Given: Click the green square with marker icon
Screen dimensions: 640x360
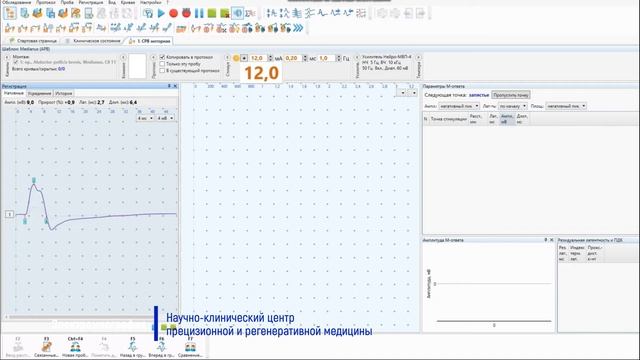Looking at the screenshot, I should tap(224, 13).
